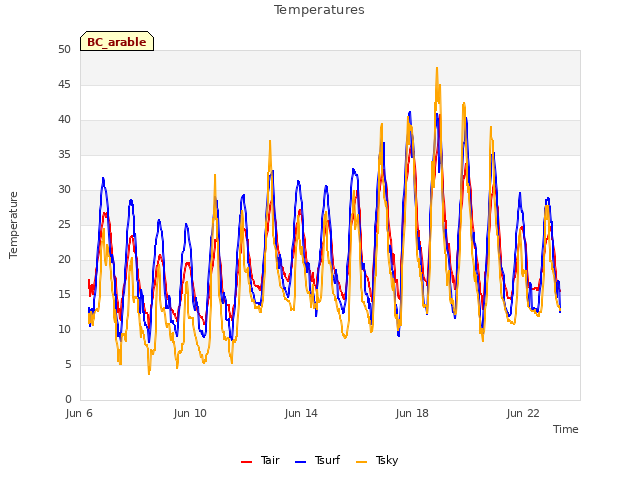The height and width of the screenshot is (480, 640).
Task: Click the Jun 6 x-axis tick label
Action: point(79,413)
